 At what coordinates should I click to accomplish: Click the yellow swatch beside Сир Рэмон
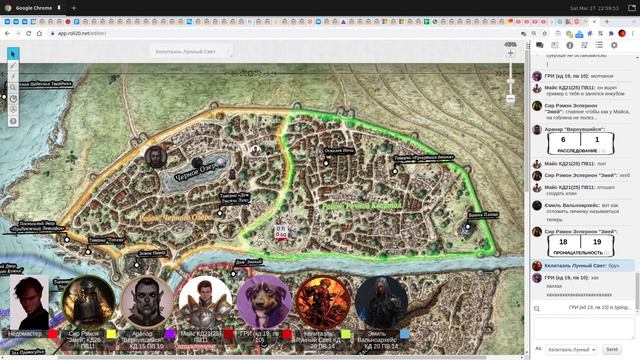pyautogui.click(x=111, y=334)
